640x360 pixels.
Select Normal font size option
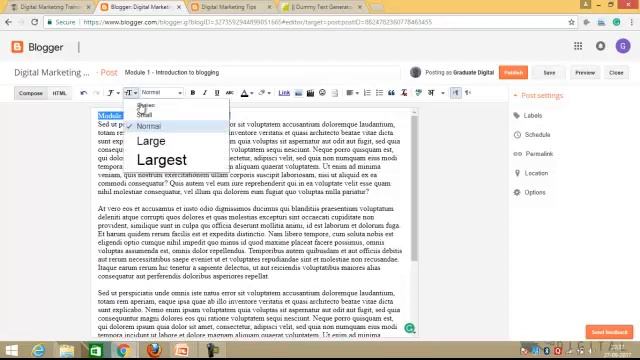[x=176, y=126]
